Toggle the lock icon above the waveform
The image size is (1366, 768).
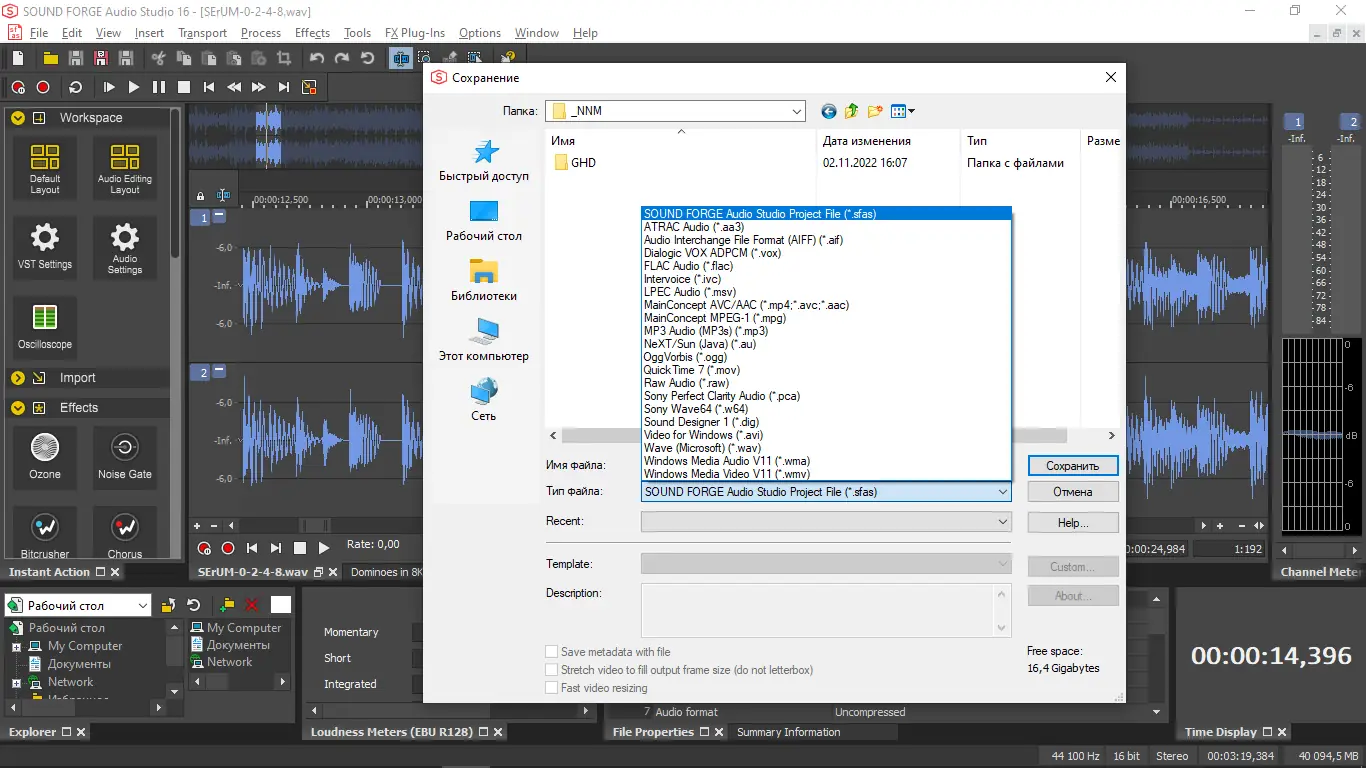200,196
